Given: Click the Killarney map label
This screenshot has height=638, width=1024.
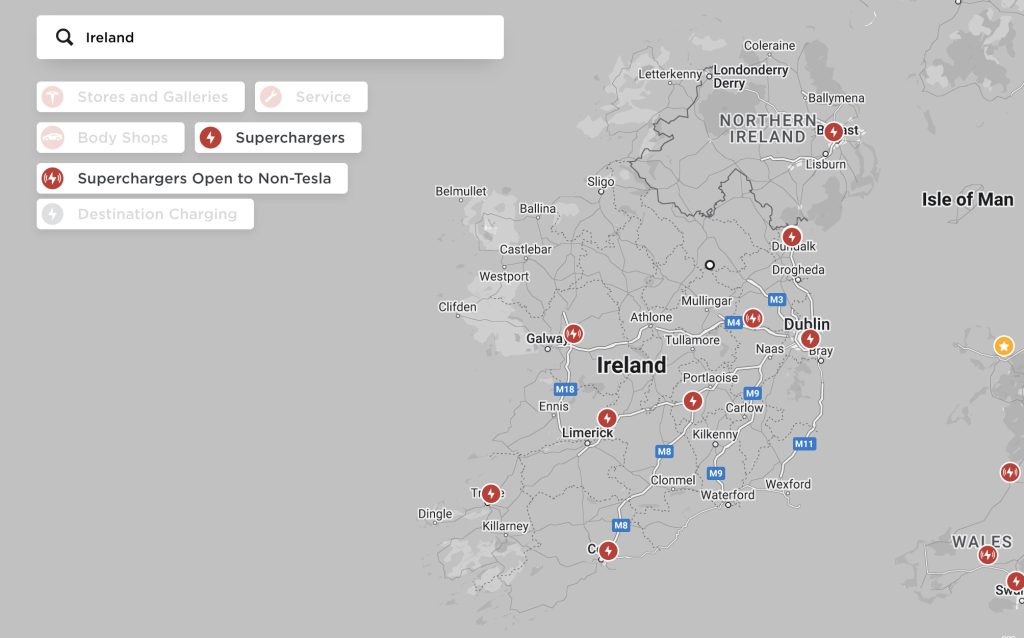Looking at the screenshot, I should [x=505, y=526].
